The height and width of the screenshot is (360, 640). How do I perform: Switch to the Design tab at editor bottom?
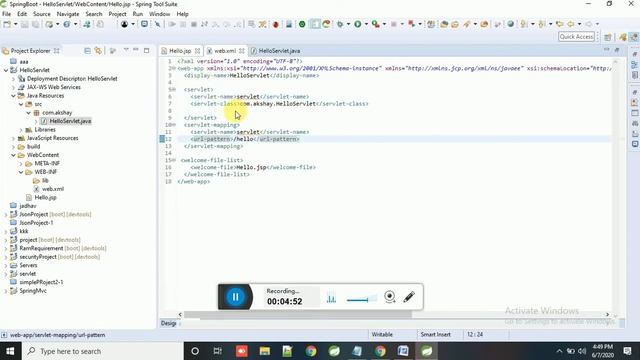pyautogui.click(x=168, y=323)
